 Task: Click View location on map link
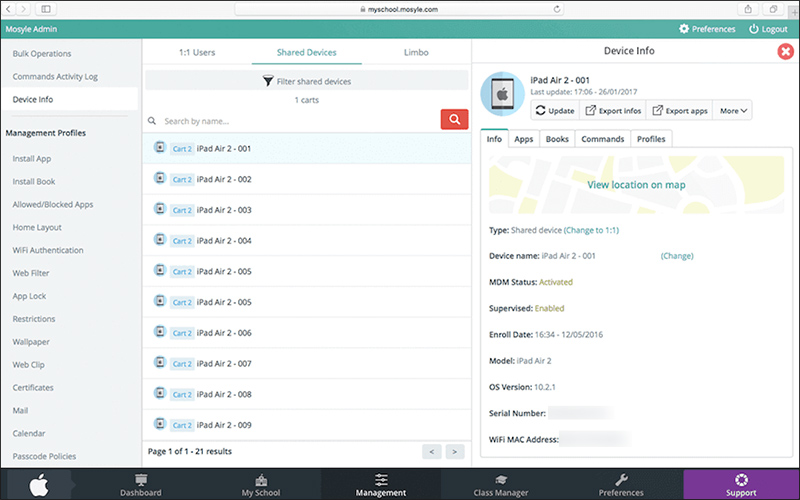click(x=636, y=185)
